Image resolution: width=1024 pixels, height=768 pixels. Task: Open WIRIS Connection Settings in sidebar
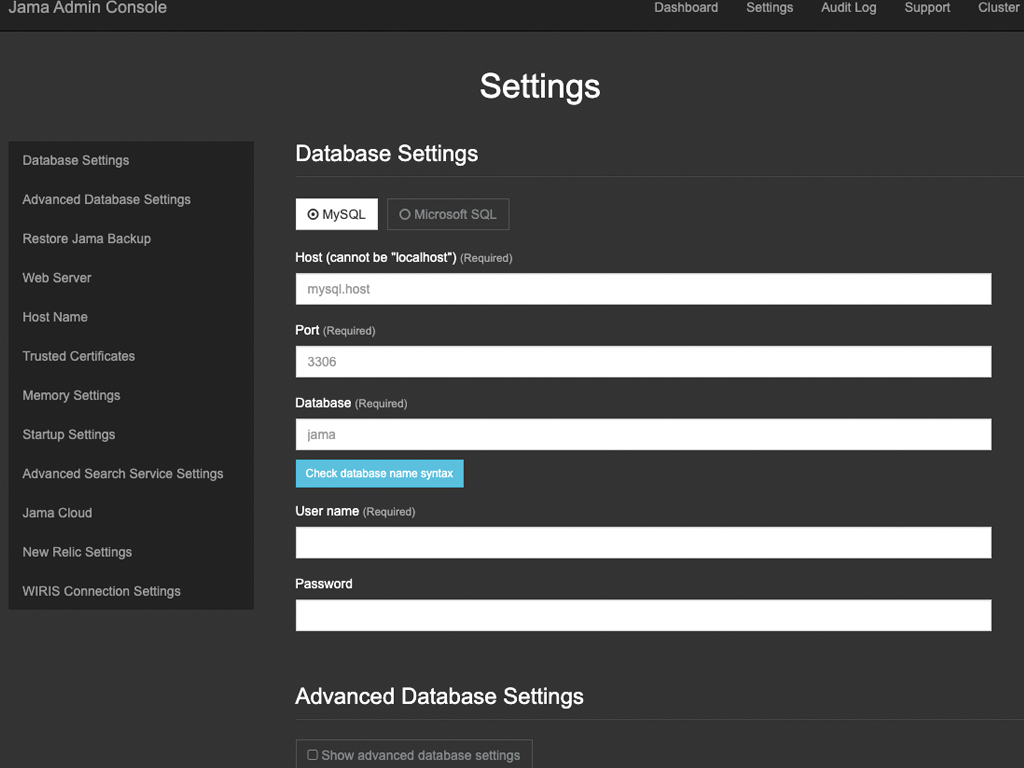coord(101,591)
